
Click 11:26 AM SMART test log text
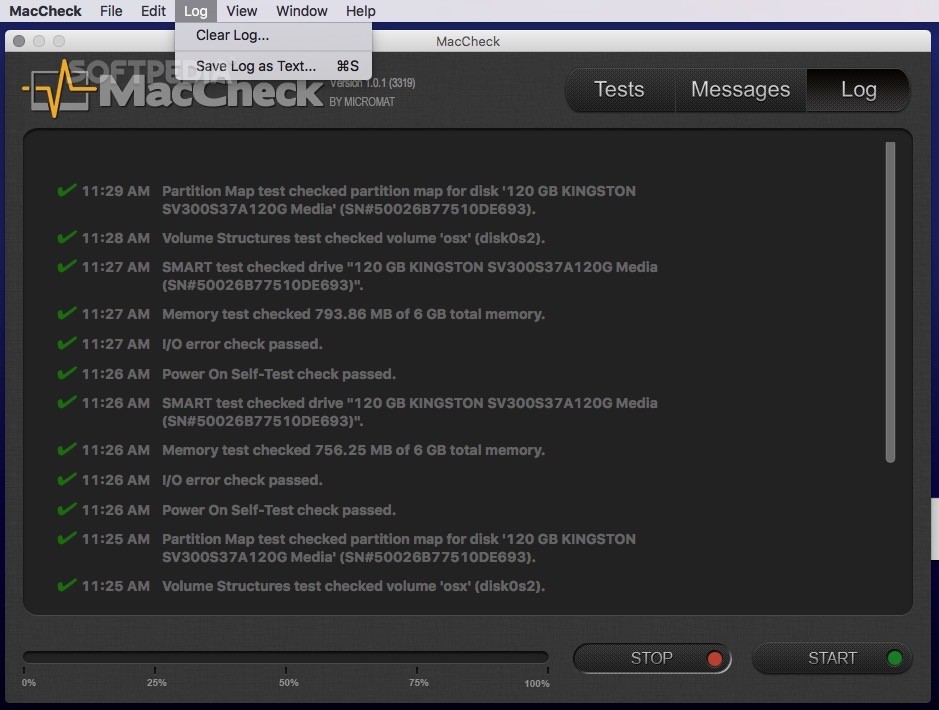click(410, 411)
